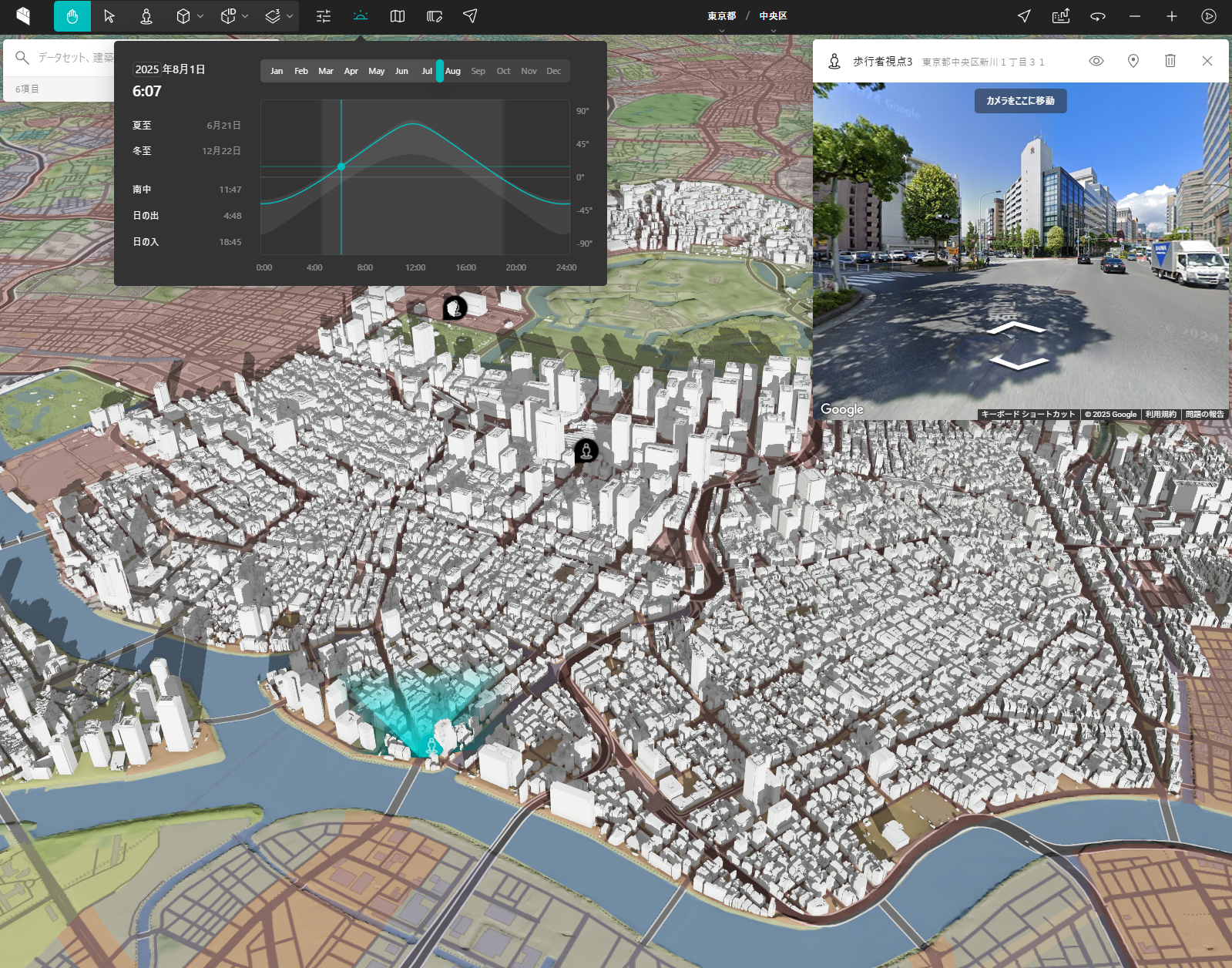Click the 歩行者視点3 title icon

pos(834,61)
